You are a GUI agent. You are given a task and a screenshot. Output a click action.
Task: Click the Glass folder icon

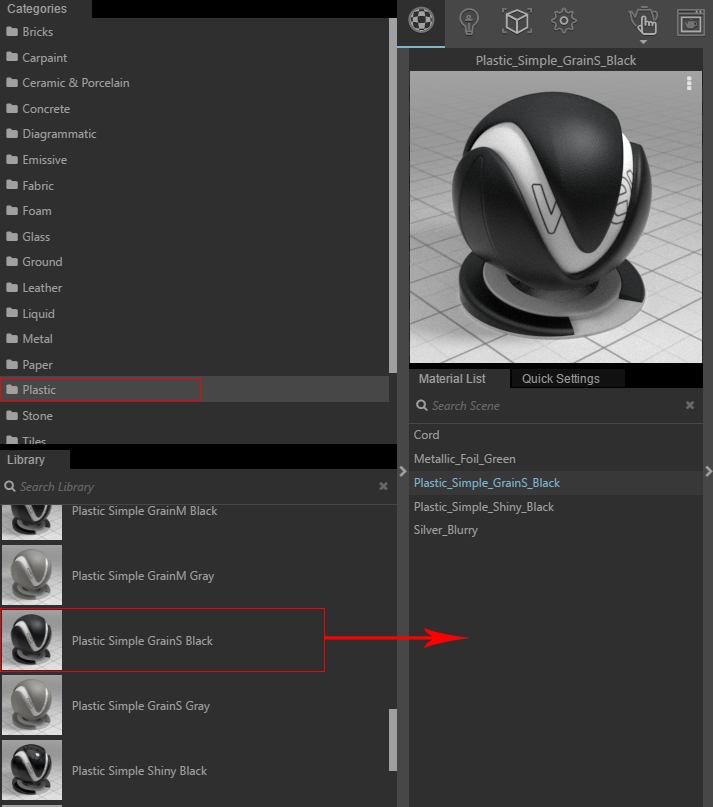(12, 236)
